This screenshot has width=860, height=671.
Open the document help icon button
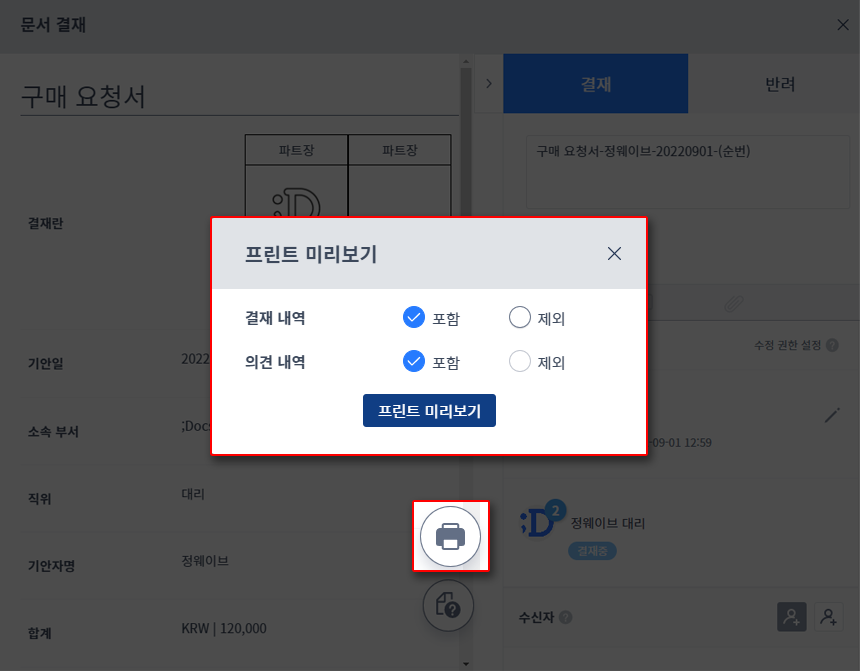coord(448,606)
